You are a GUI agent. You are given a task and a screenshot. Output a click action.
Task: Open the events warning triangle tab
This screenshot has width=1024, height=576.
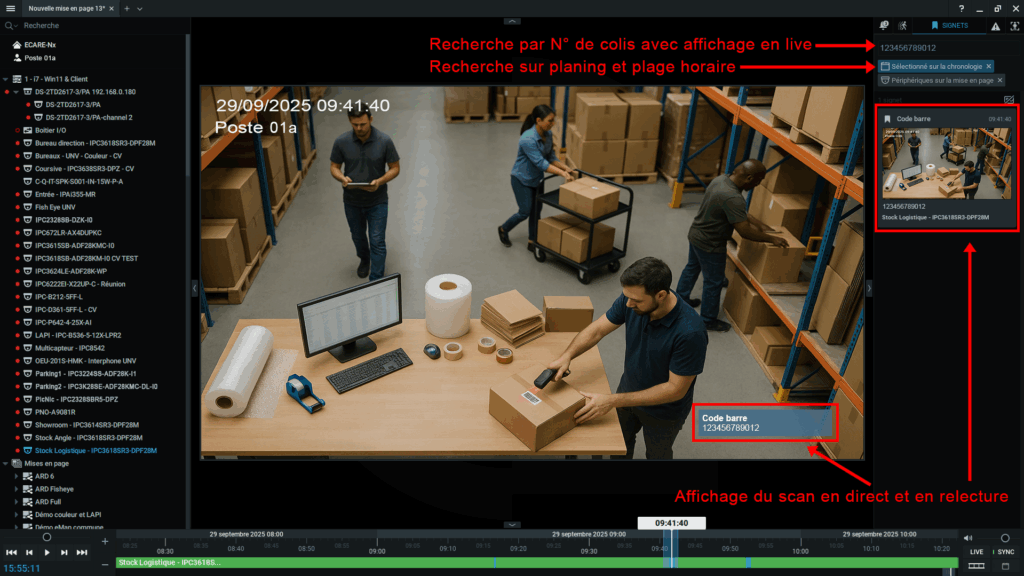point(995,26)
